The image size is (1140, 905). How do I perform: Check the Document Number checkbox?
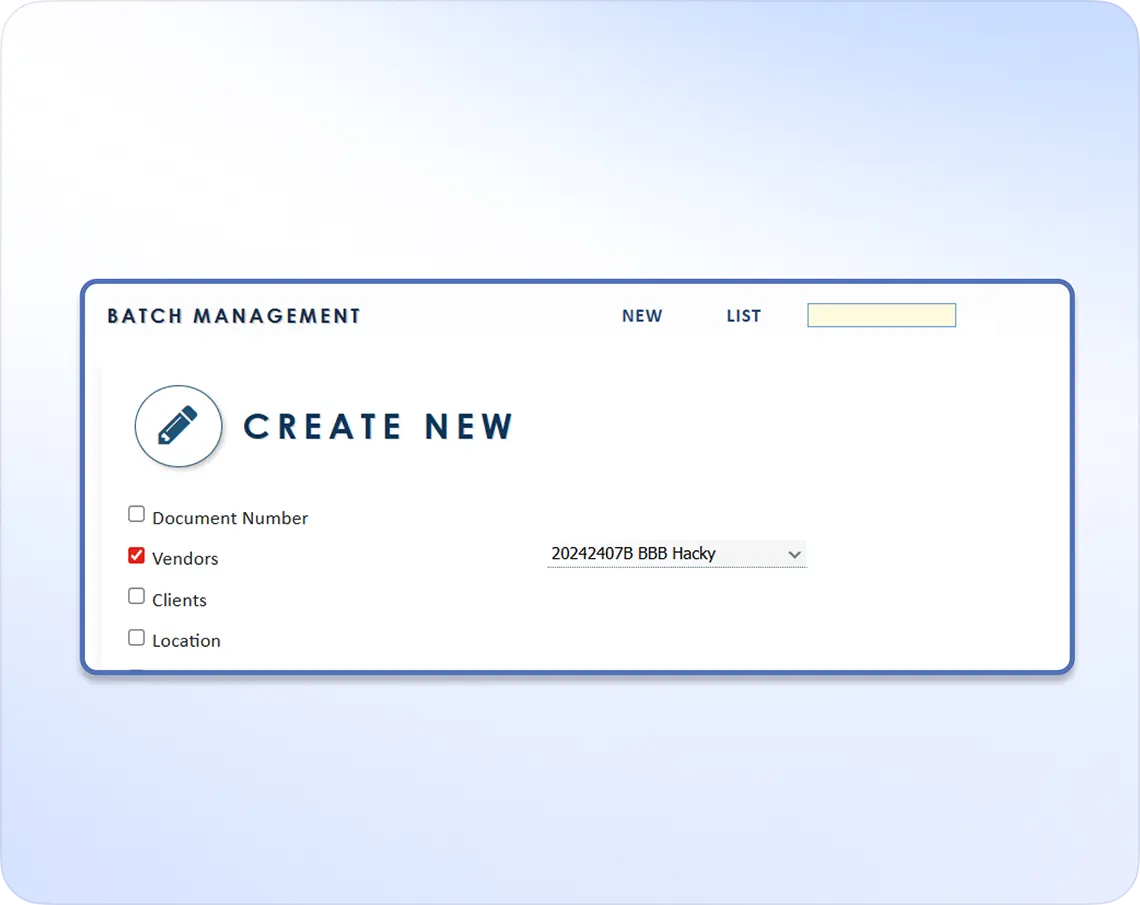(x=136, y=514)
